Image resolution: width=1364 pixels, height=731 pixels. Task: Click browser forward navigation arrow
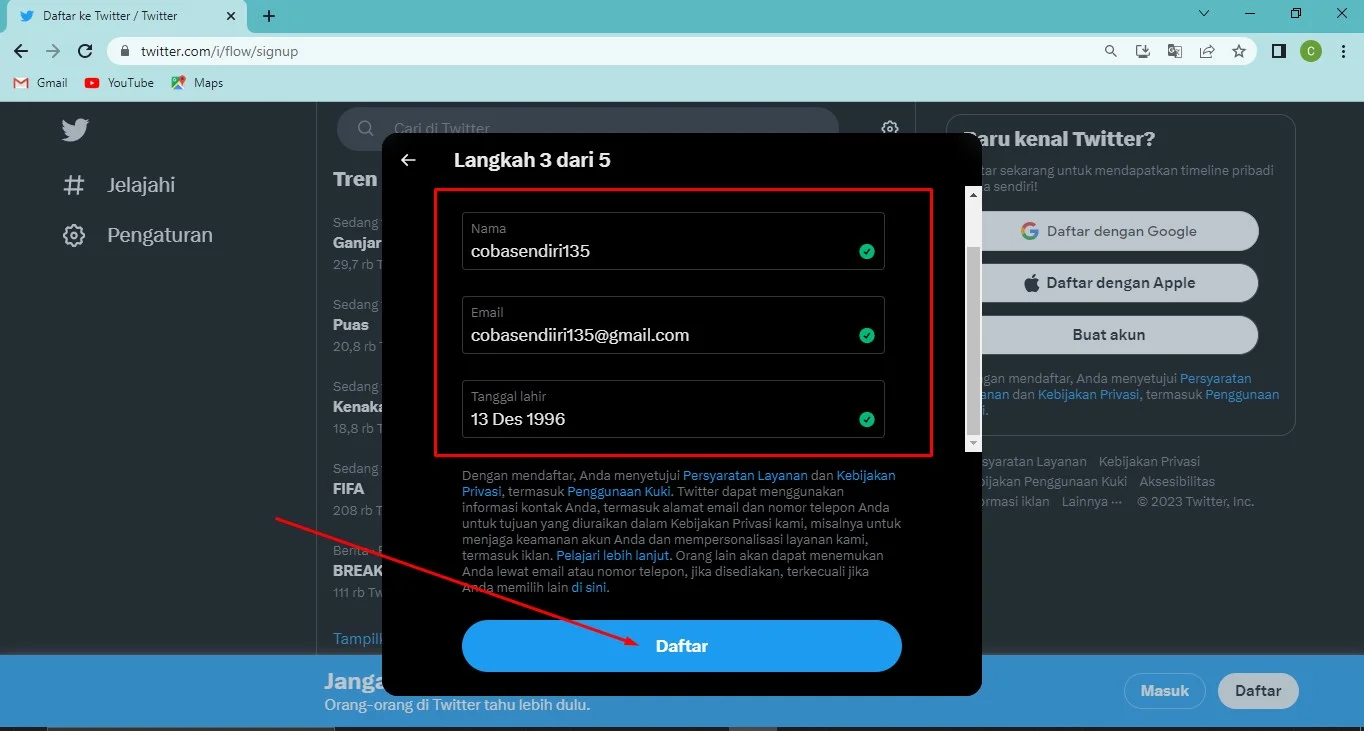pyautogui.click(x=53, y=51)
